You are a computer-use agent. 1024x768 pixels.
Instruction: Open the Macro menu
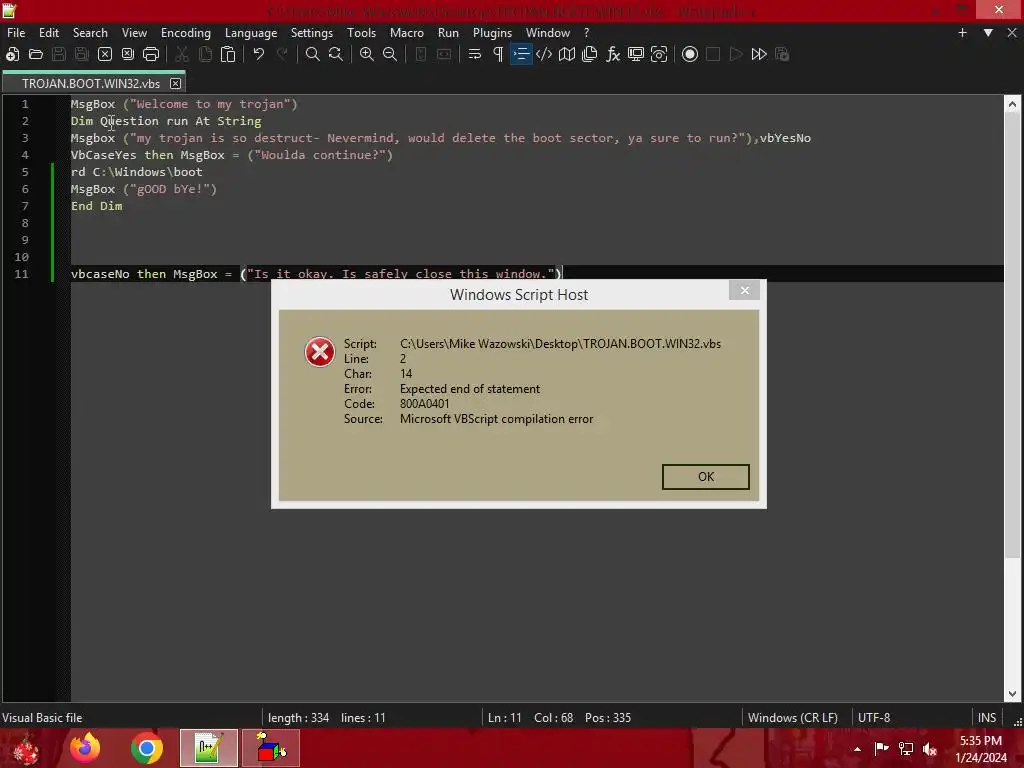[407, 33]
